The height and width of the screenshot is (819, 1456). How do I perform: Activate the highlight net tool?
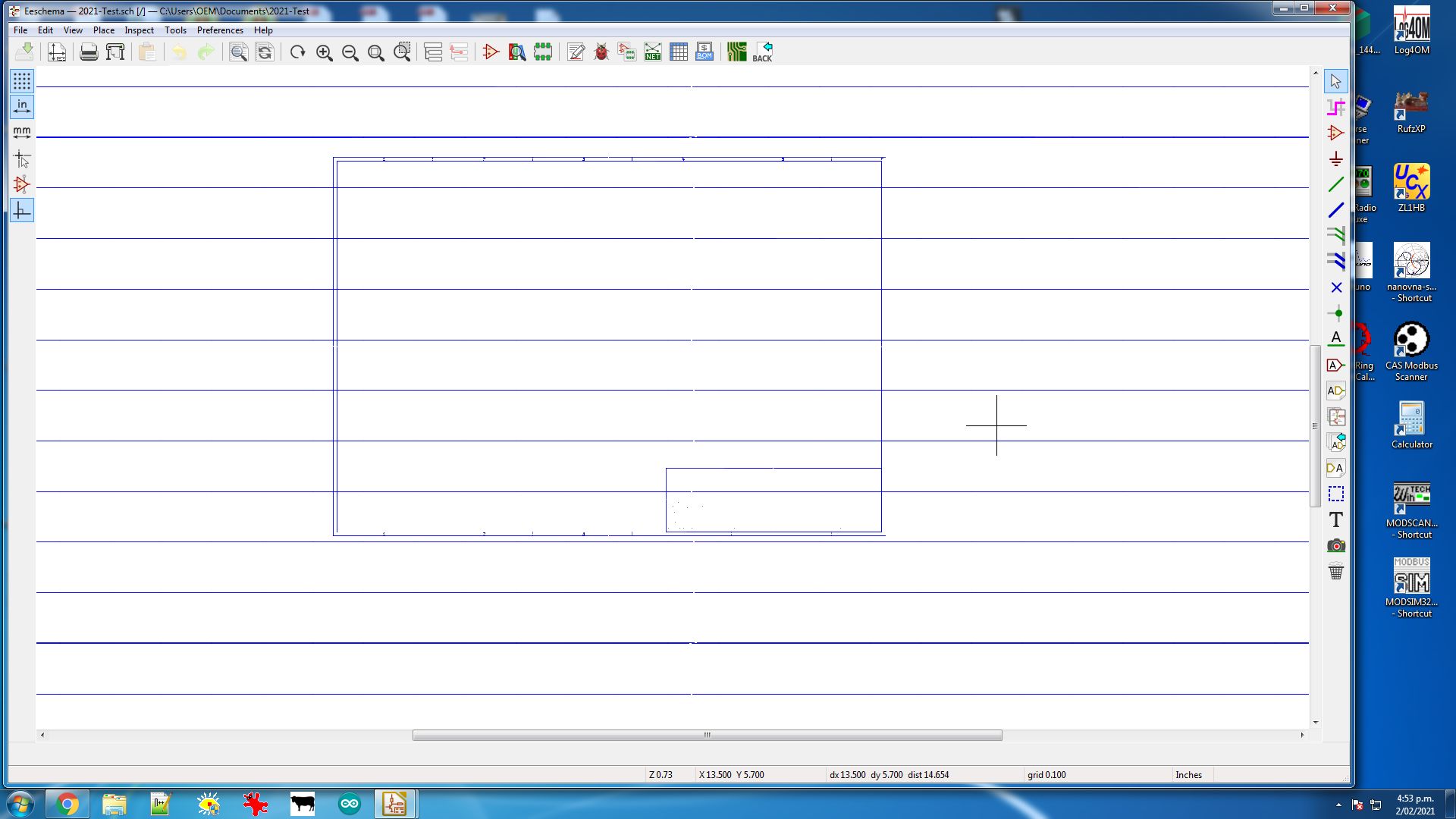[x=1335, y=107]
